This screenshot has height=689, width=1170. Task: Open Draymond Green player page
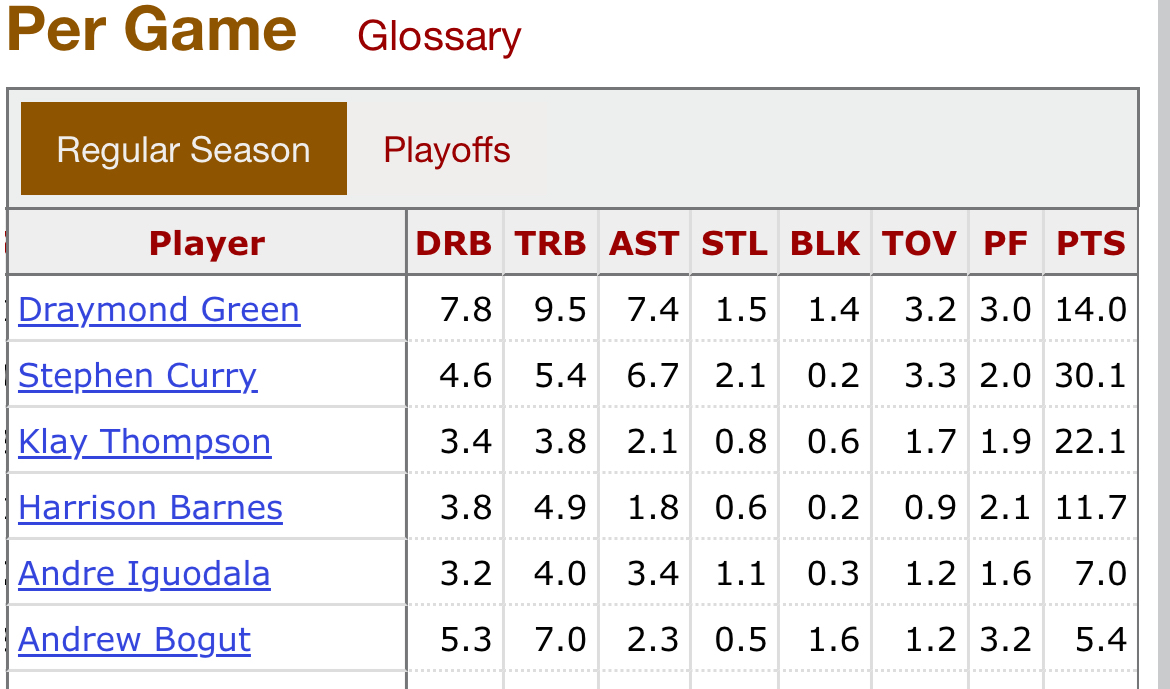[x=159, y=310]
